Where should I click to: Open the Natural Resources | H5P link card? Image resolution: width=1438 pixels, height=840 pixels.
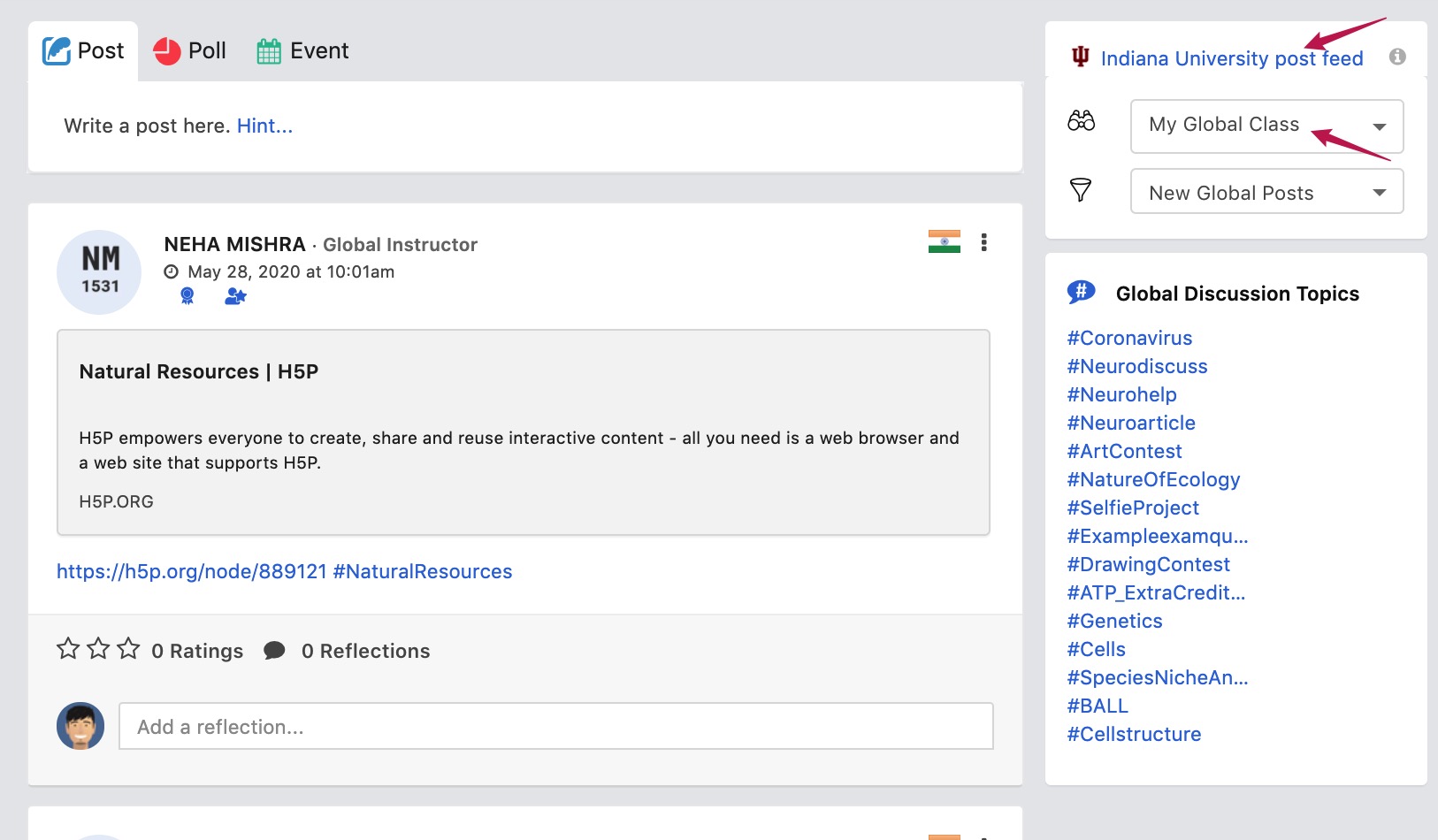pos(524,432)
